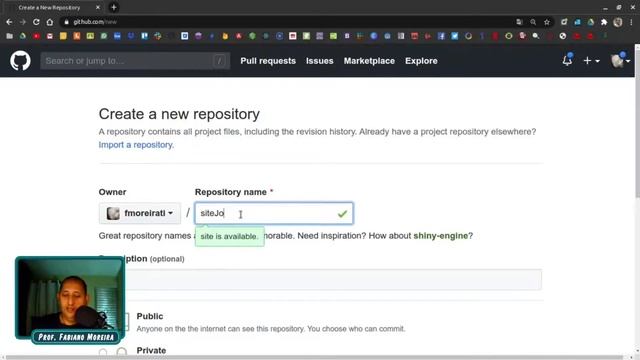Open the notifications bell
The width and height of the screenshot is (640, 360).
567,60
